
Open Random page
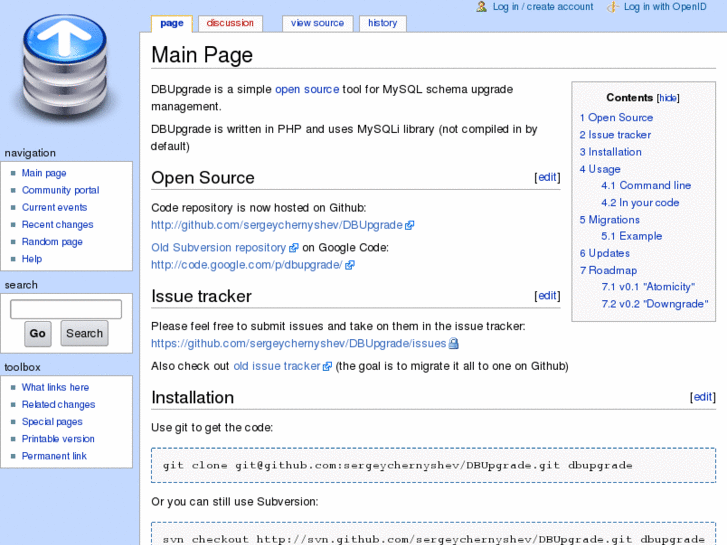pos(52,242)
